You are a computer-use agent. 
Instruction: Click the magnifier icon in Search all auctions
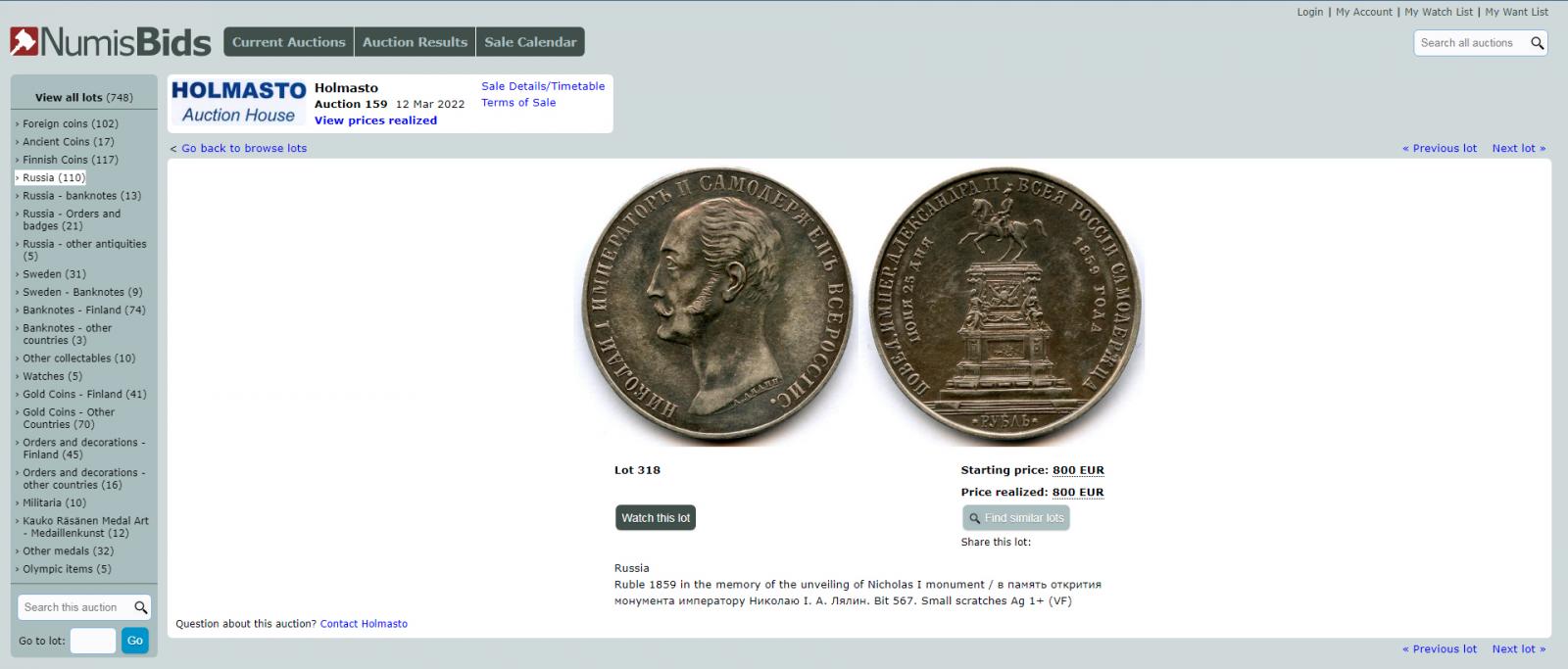(1537, 42)
